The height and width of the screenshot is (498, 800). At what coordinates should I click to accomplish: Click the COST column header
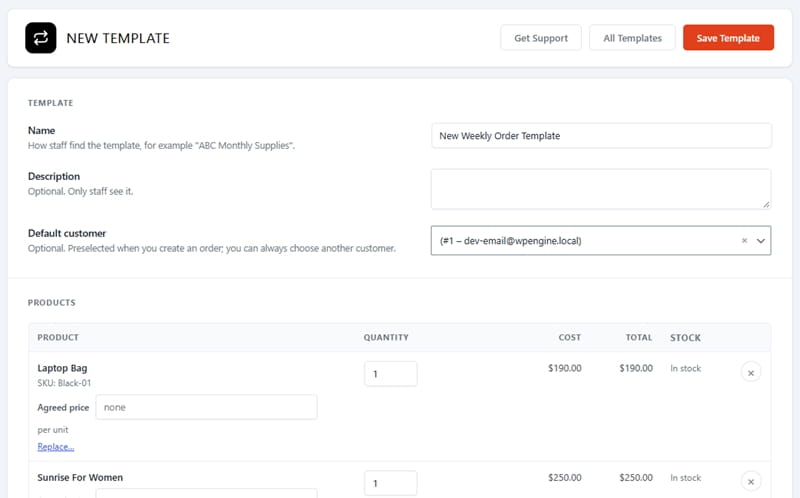pyautogui.click(x=570, y=337)
